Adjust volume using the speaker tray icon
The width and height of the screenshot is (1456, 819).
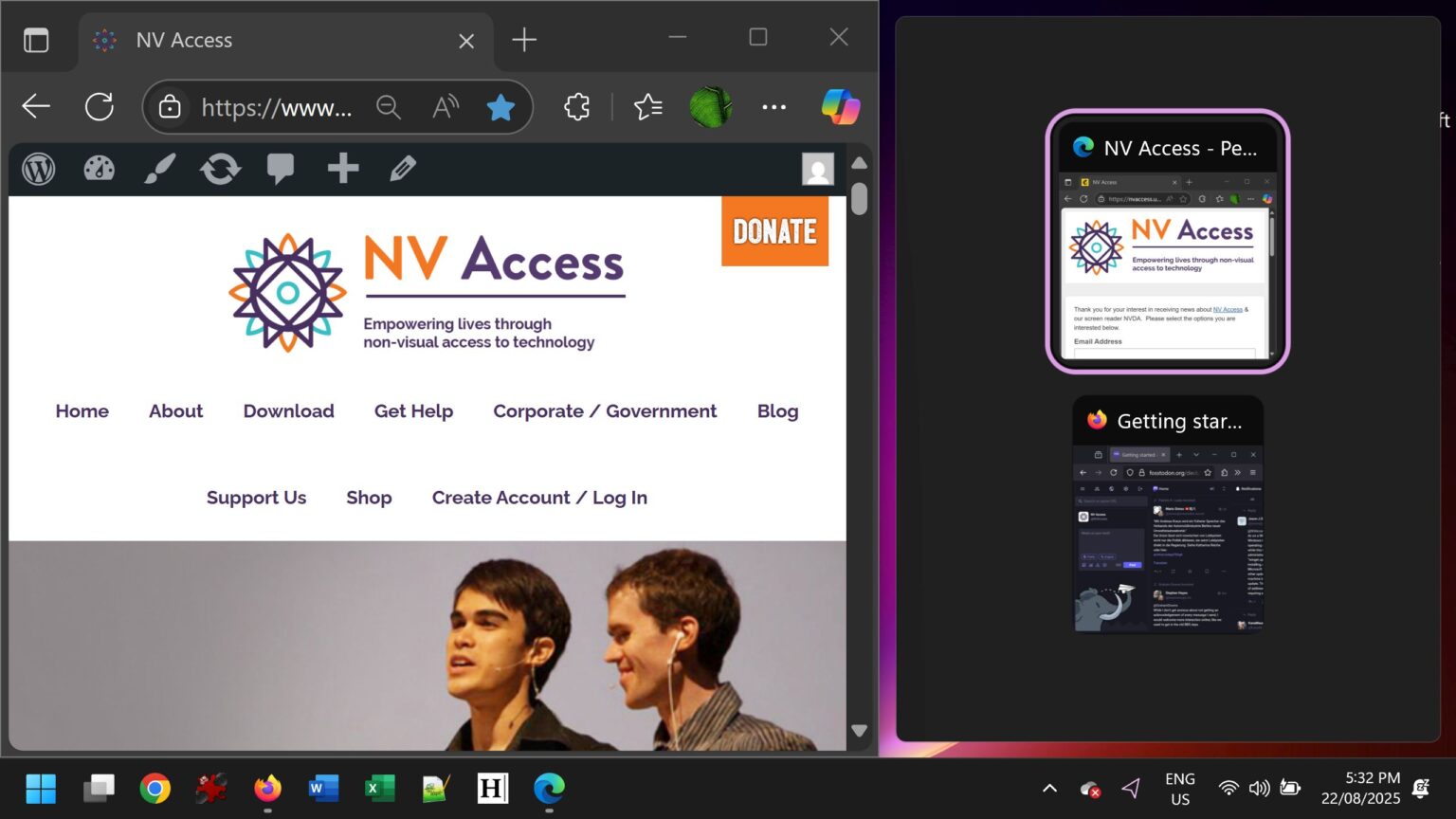click(1259, 788)
